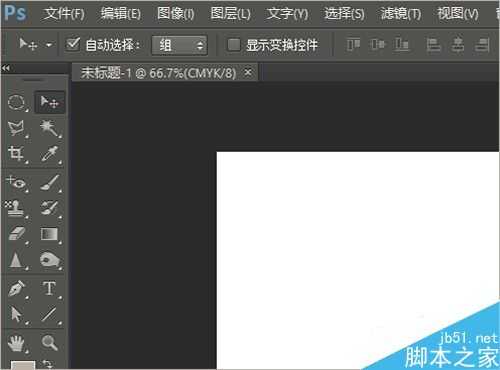Screen dimensions: 500x370
Task: Select the Eyedropper tool
Action: pos(50,154)
